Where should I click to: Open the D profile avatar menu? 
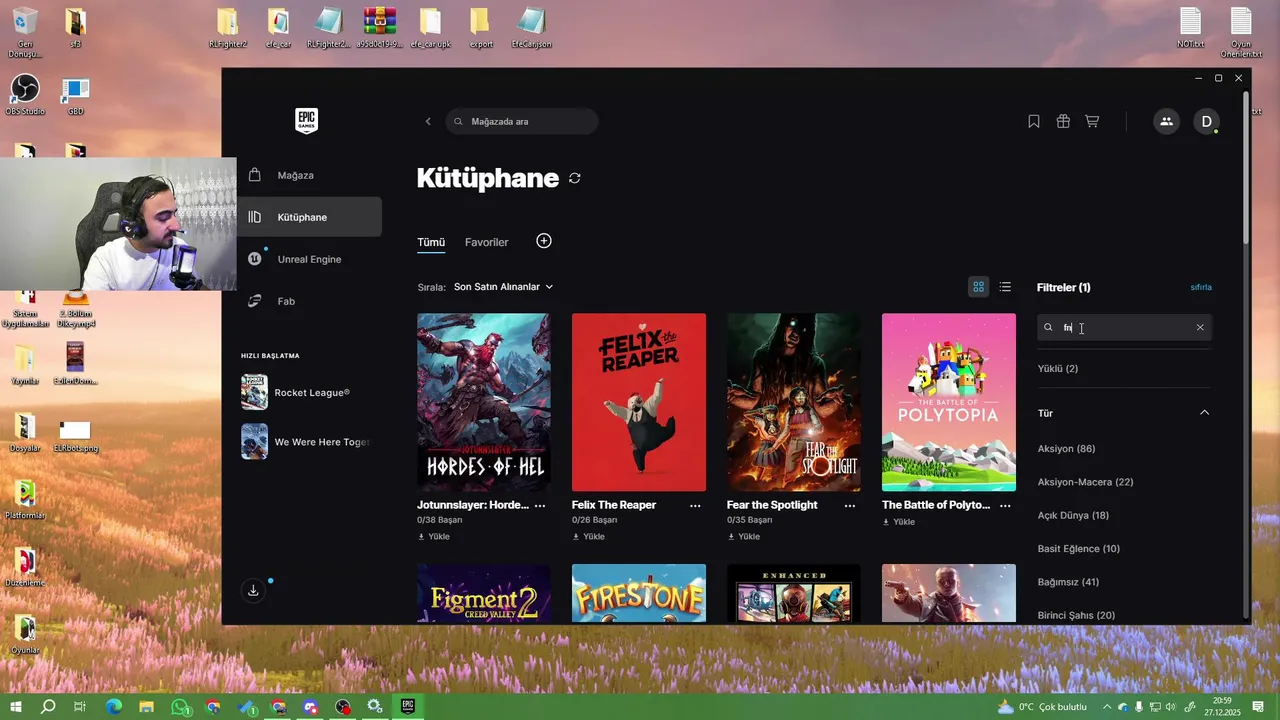pyautogui.click(x=1206, y=121)
